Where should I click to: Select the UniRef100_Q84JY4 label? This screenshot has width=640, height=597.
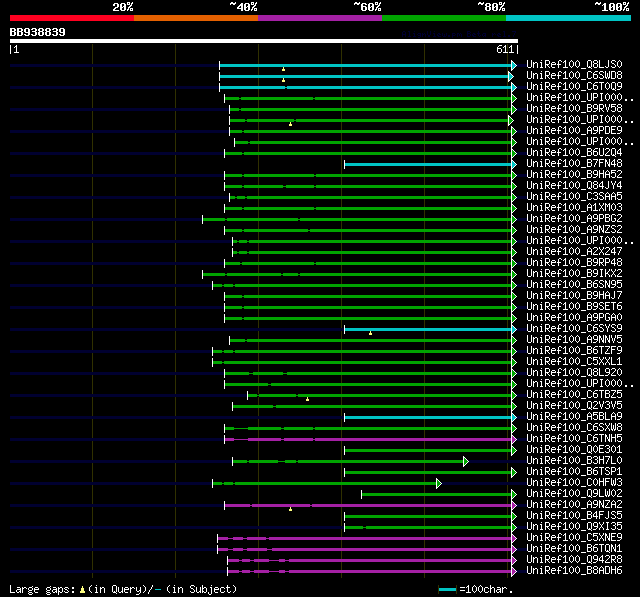tap(574, 186)
